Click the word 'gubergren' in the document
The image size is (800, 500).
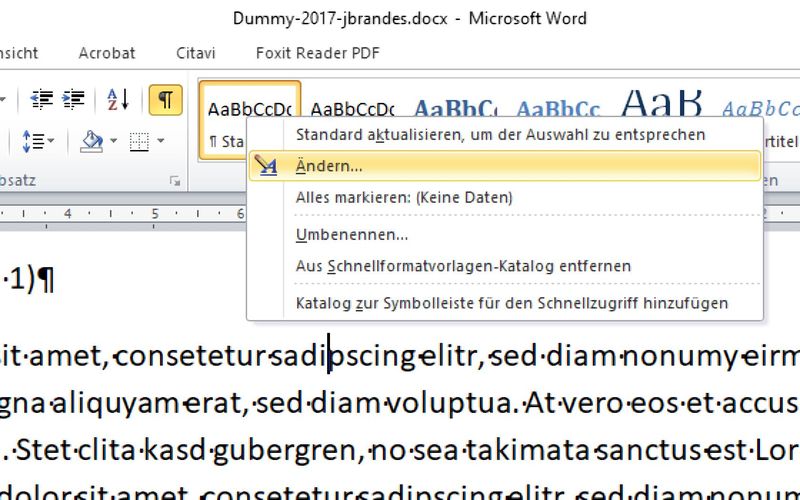[286, 451]
